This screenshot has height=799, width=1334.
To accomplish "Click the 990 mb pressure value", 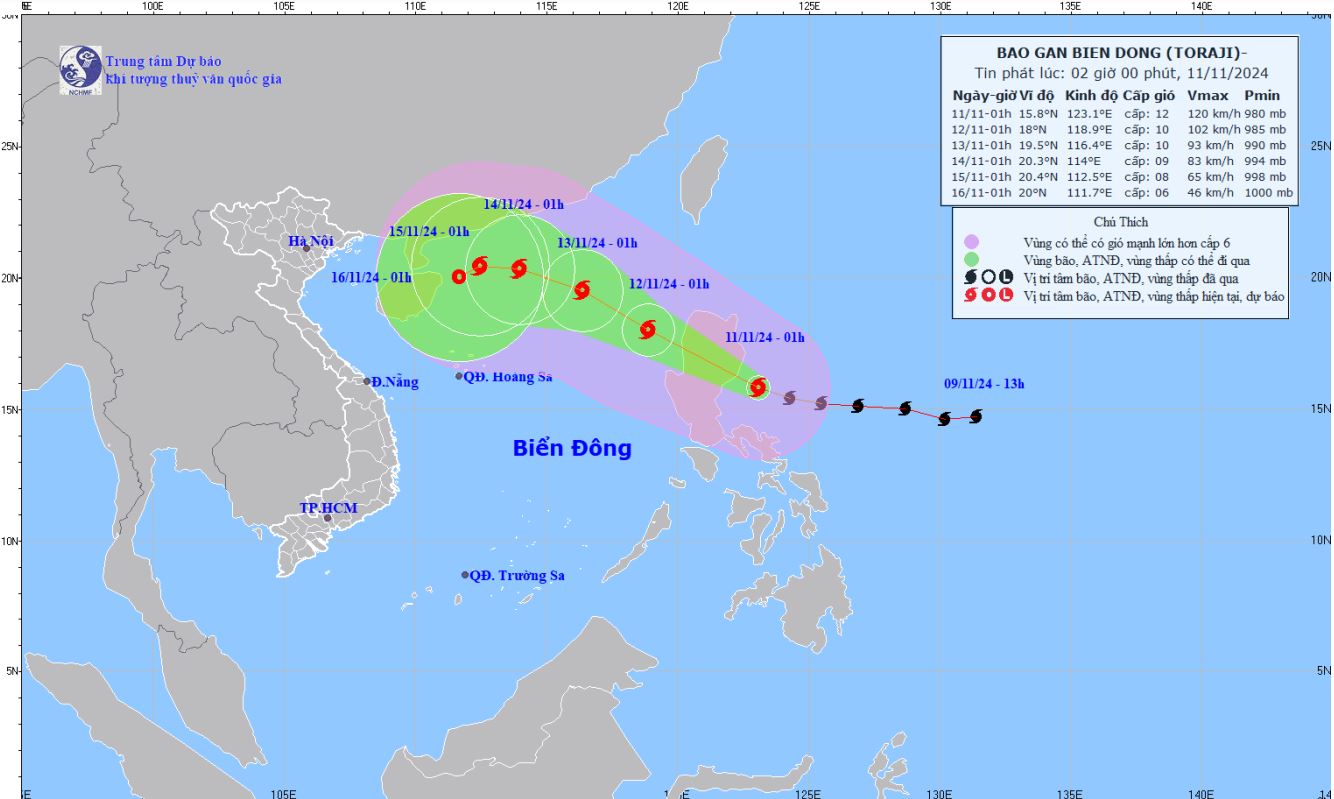I will pyautogui.click(x=1267, y=146).
